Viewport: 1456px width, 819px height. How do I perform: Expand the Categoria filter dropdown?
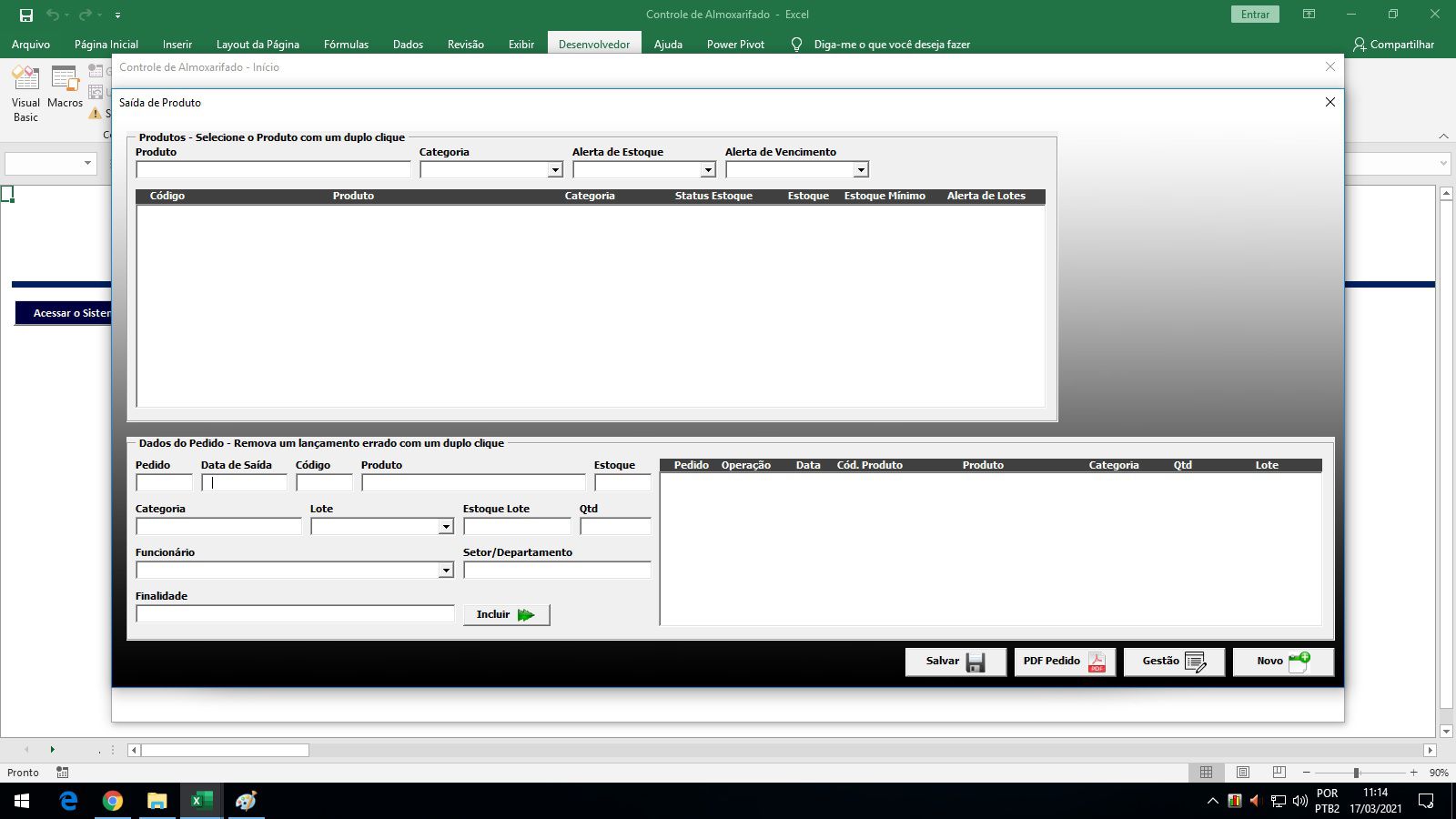click(555, 170)
